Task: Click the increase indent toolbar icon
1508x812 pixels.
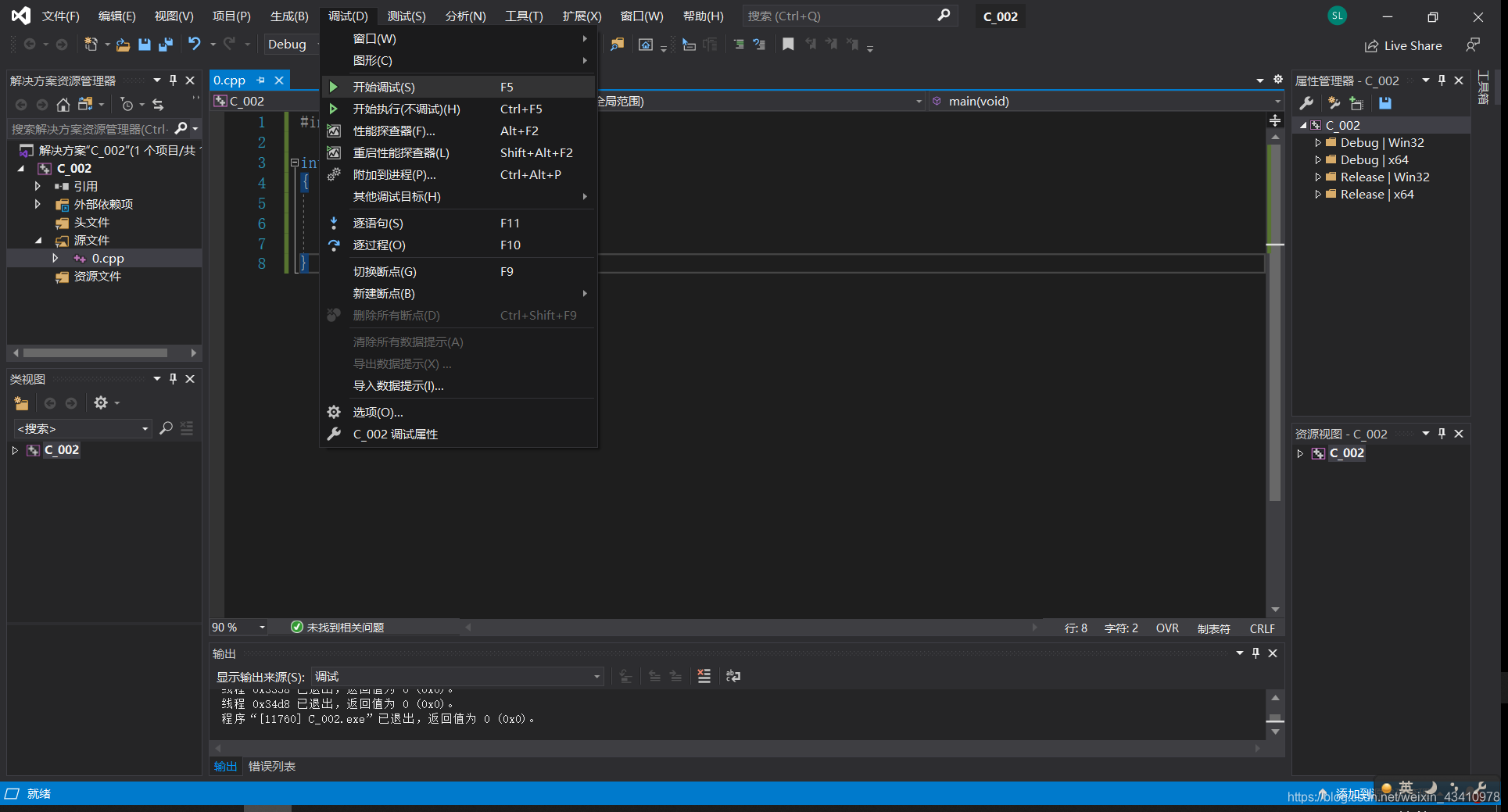Action: point(739,45)
